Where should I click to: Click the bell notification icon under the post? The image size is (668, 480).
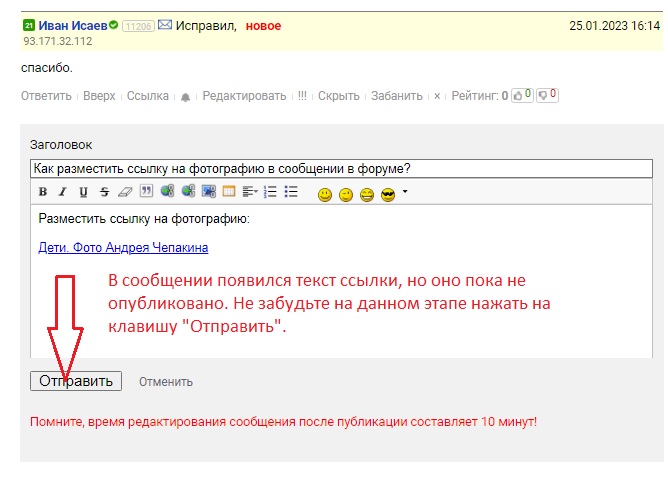185,98
